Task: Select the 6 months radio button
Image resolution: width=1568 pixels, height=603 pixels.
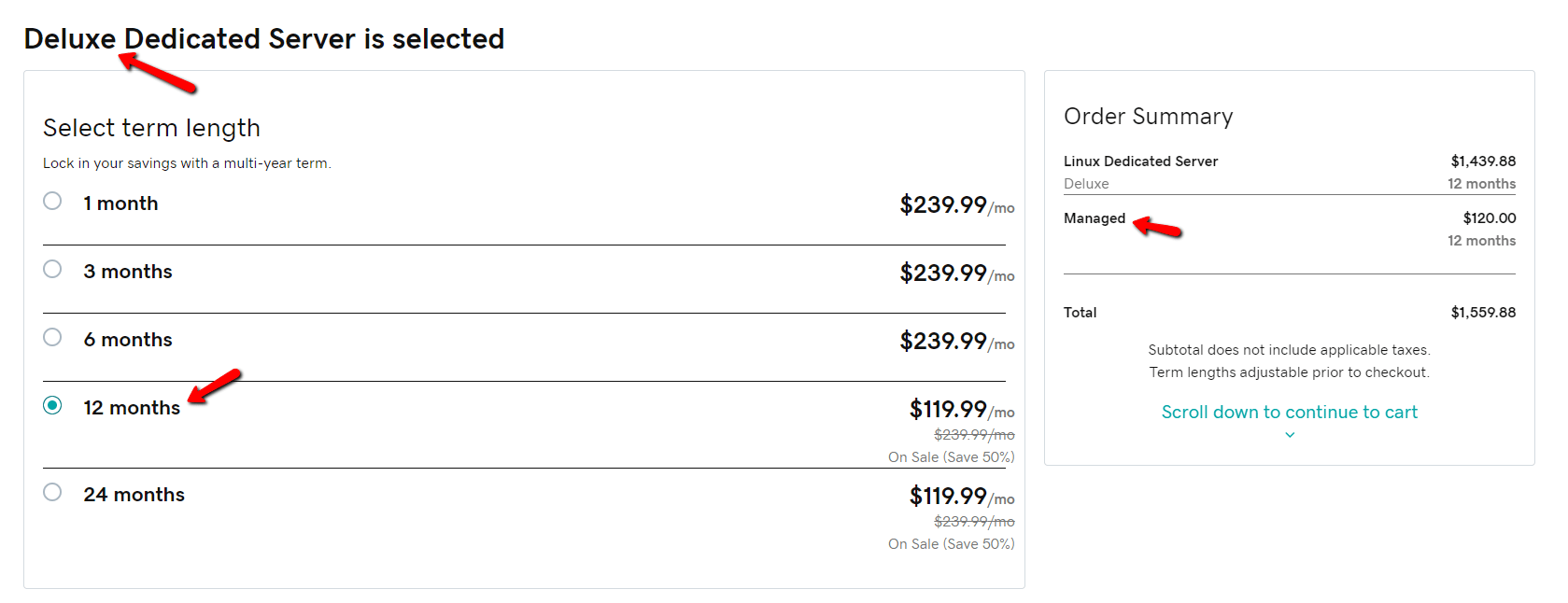Action: 52,337
